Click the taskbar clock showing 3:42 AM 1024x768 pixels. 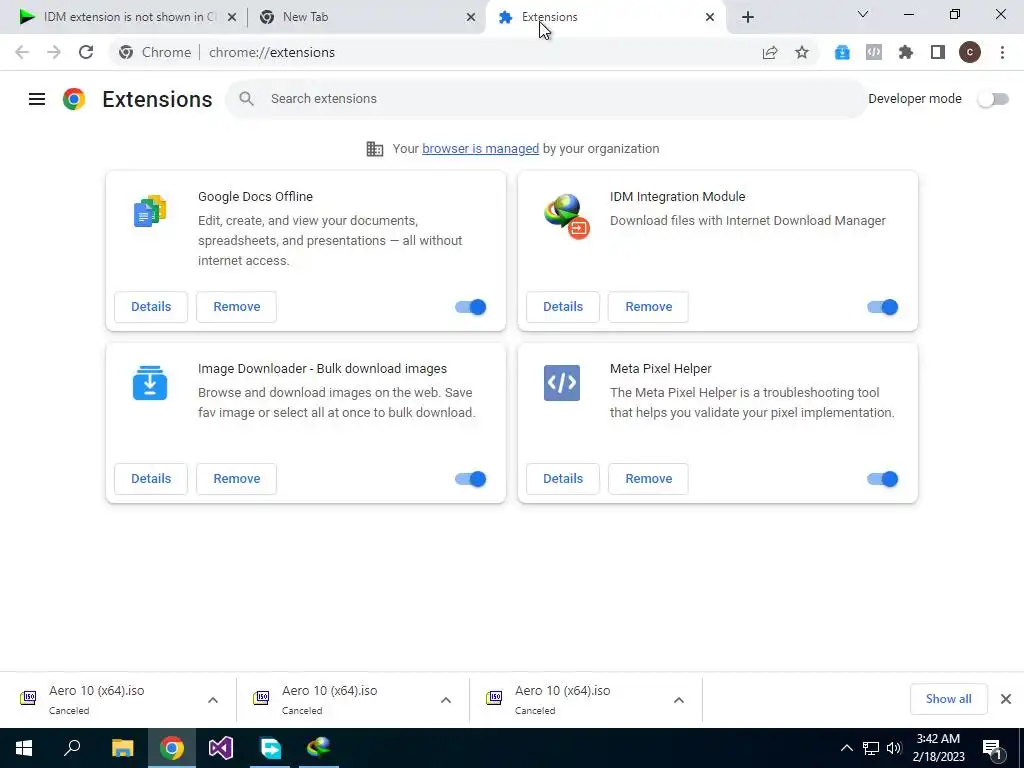pos(938,748)
